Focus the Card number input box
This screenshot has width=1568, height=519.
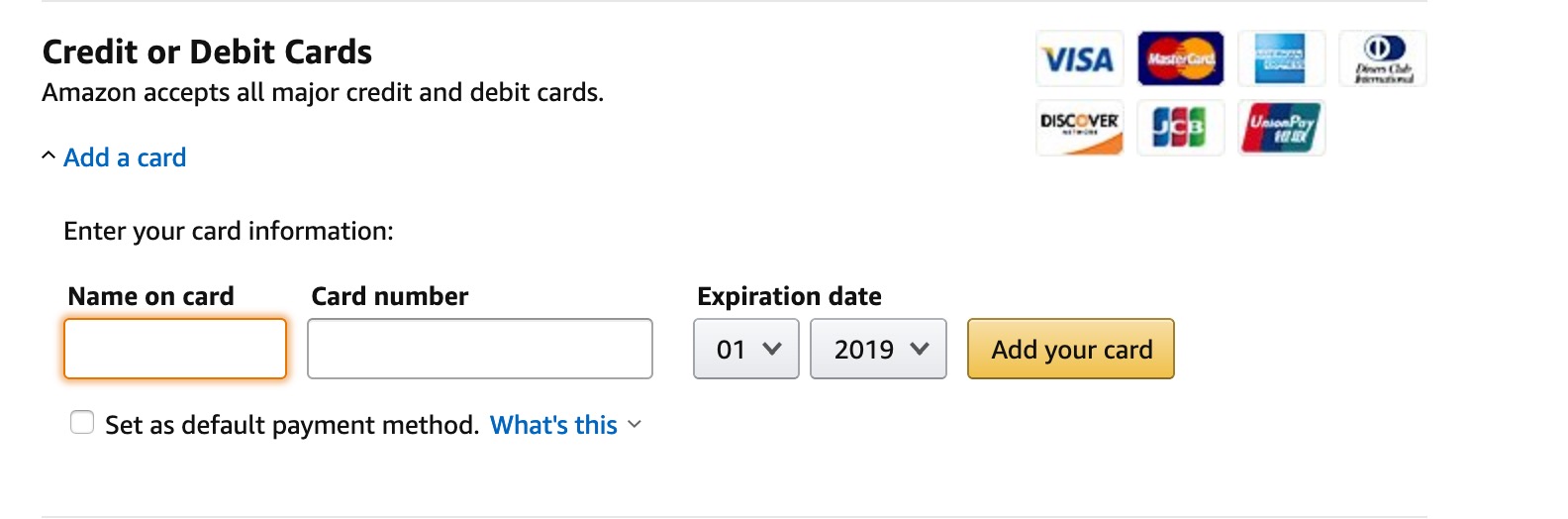(480, 349)
